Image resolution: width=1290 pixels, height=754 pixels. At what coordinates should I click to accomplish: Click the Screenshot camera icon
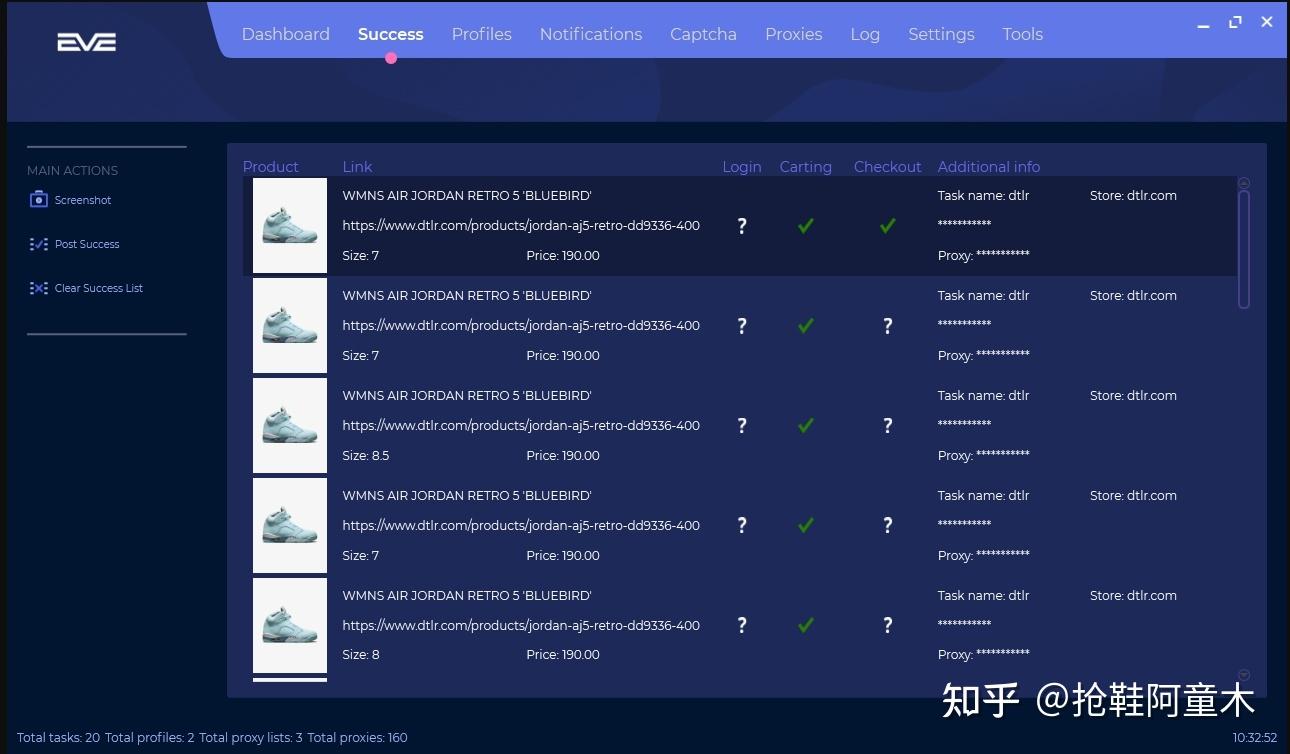point(39,200)
